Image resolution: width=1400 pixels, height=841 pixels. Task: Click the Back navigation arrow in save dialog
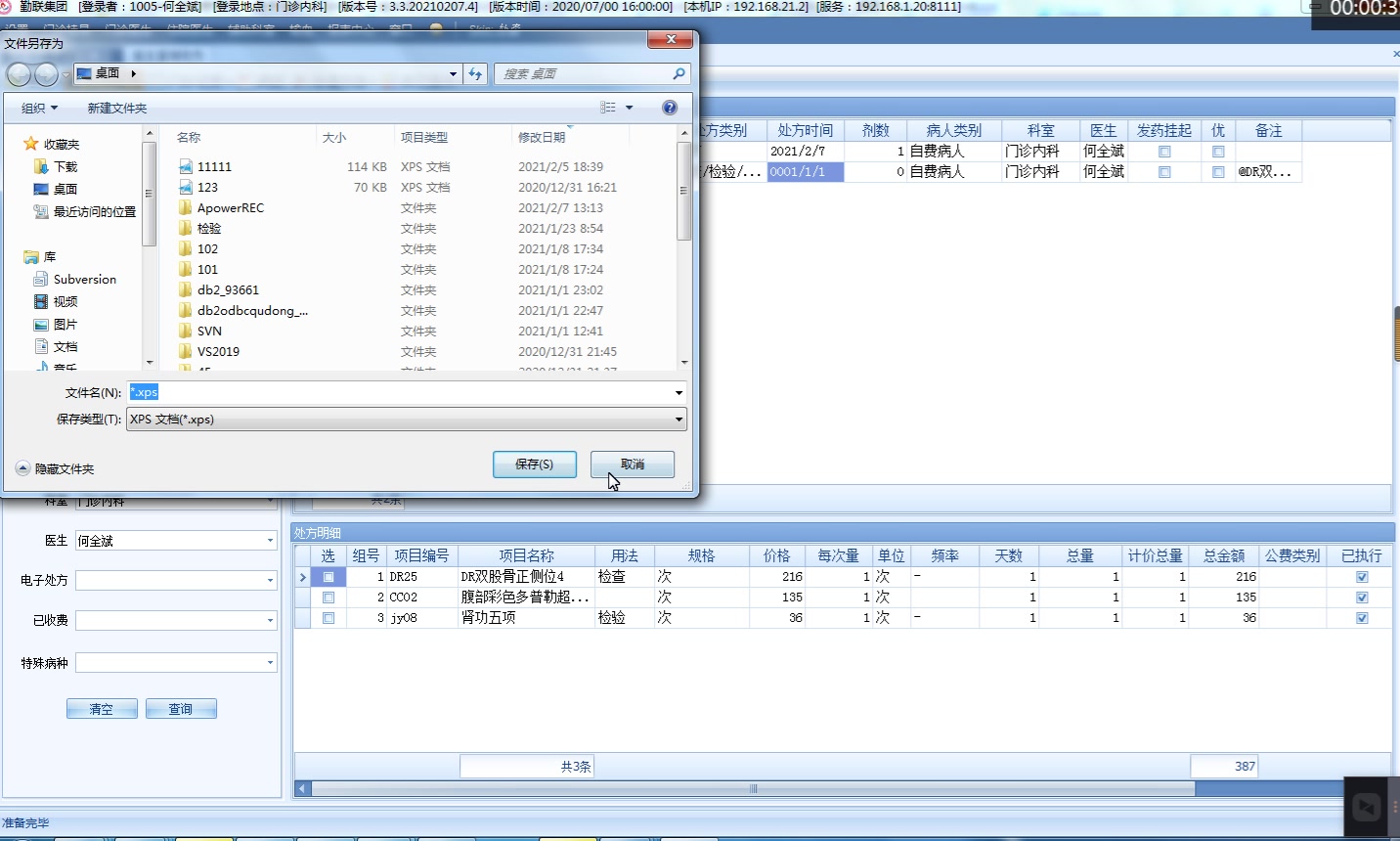[x=19, y=74]
